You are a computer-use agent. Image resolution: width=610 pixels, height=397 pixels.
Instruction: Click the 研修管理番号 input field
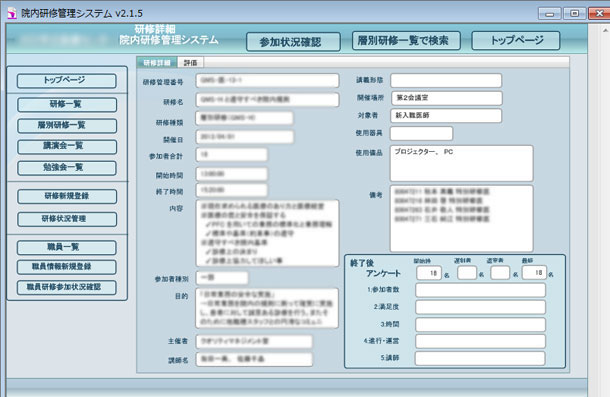tap(267, 81)
